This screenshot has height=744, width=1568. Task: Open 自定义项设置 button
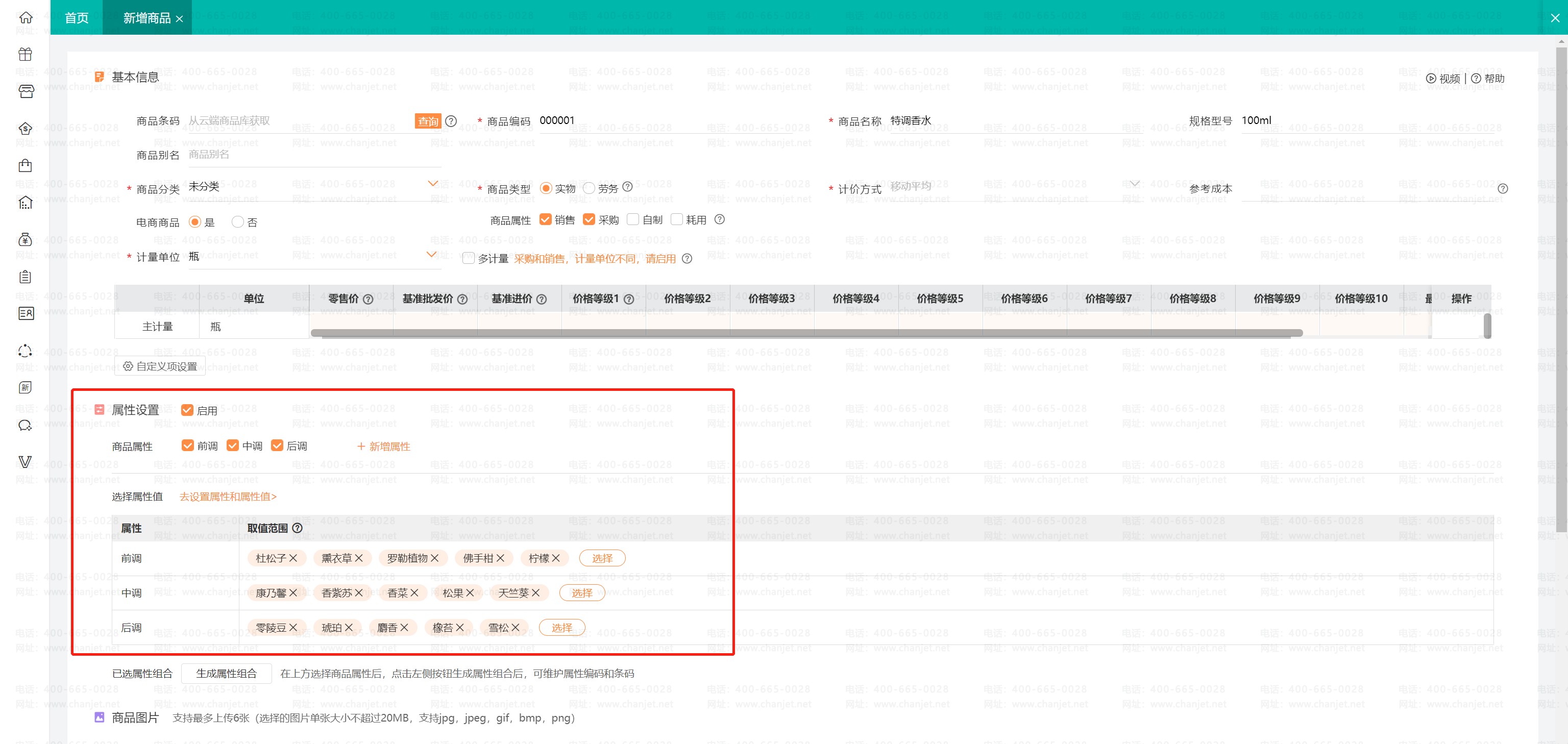coord(160,366)
